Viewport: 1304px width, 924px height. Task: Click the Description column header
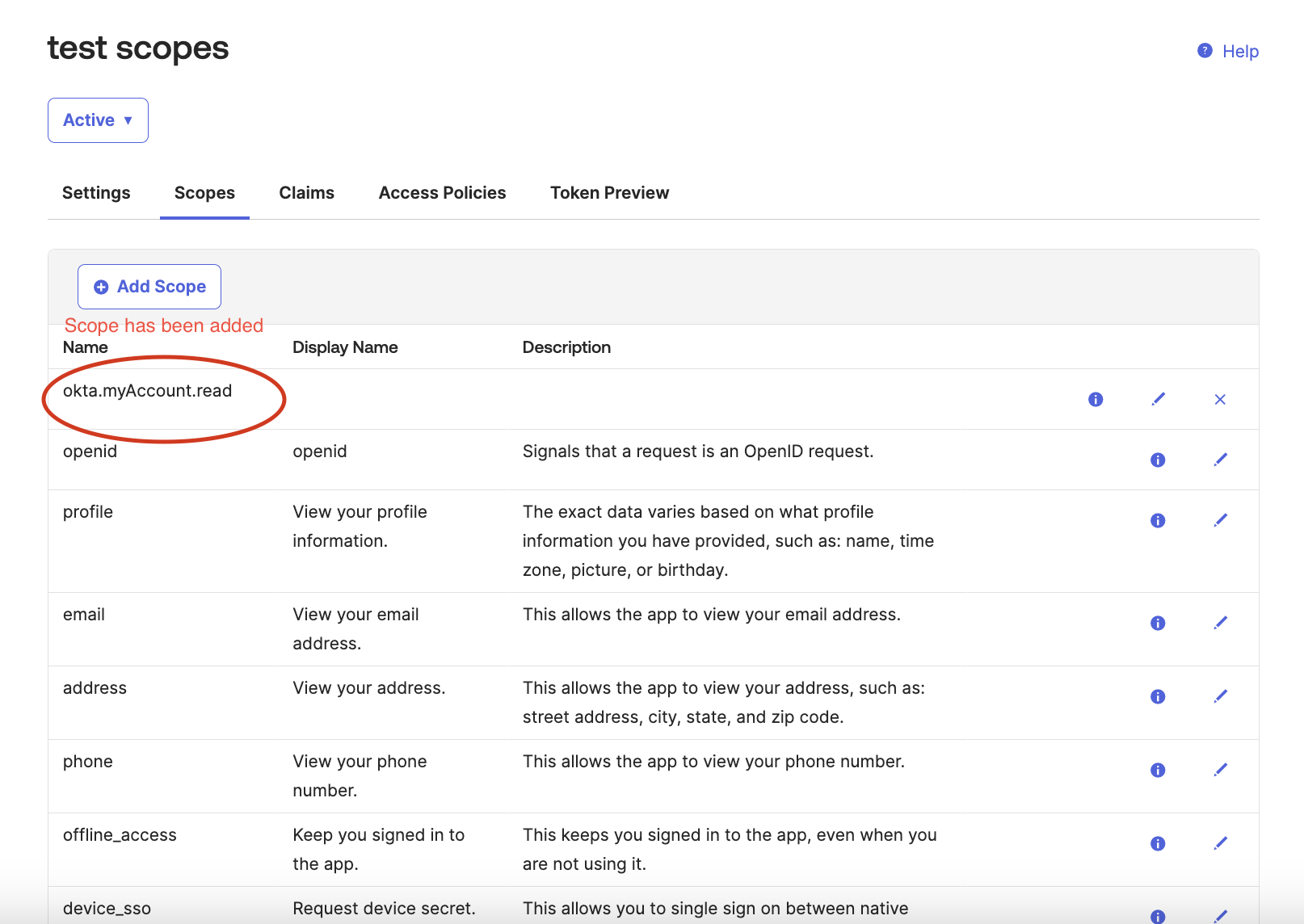pyautogui.click(x=566, y=347)
